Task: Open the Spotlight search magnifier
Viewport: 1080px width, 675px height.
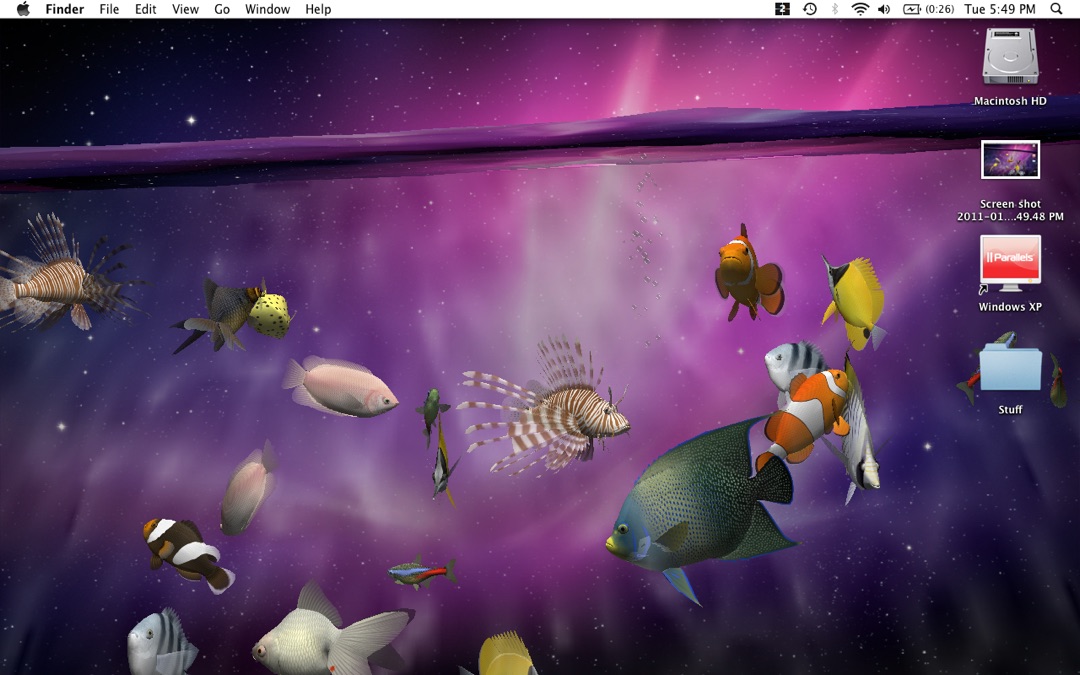Action: (1056, 9)
